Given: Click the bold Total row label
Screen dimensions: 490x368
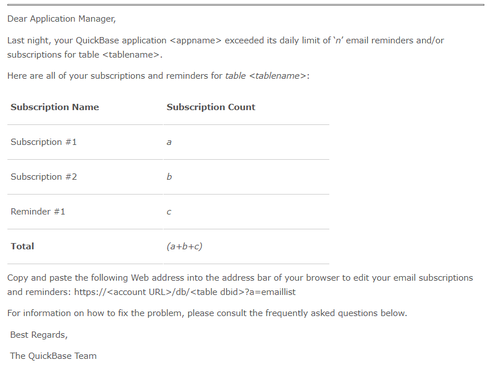Looking at the screenshot, I should pyautogui.click(x=22, y=246).
